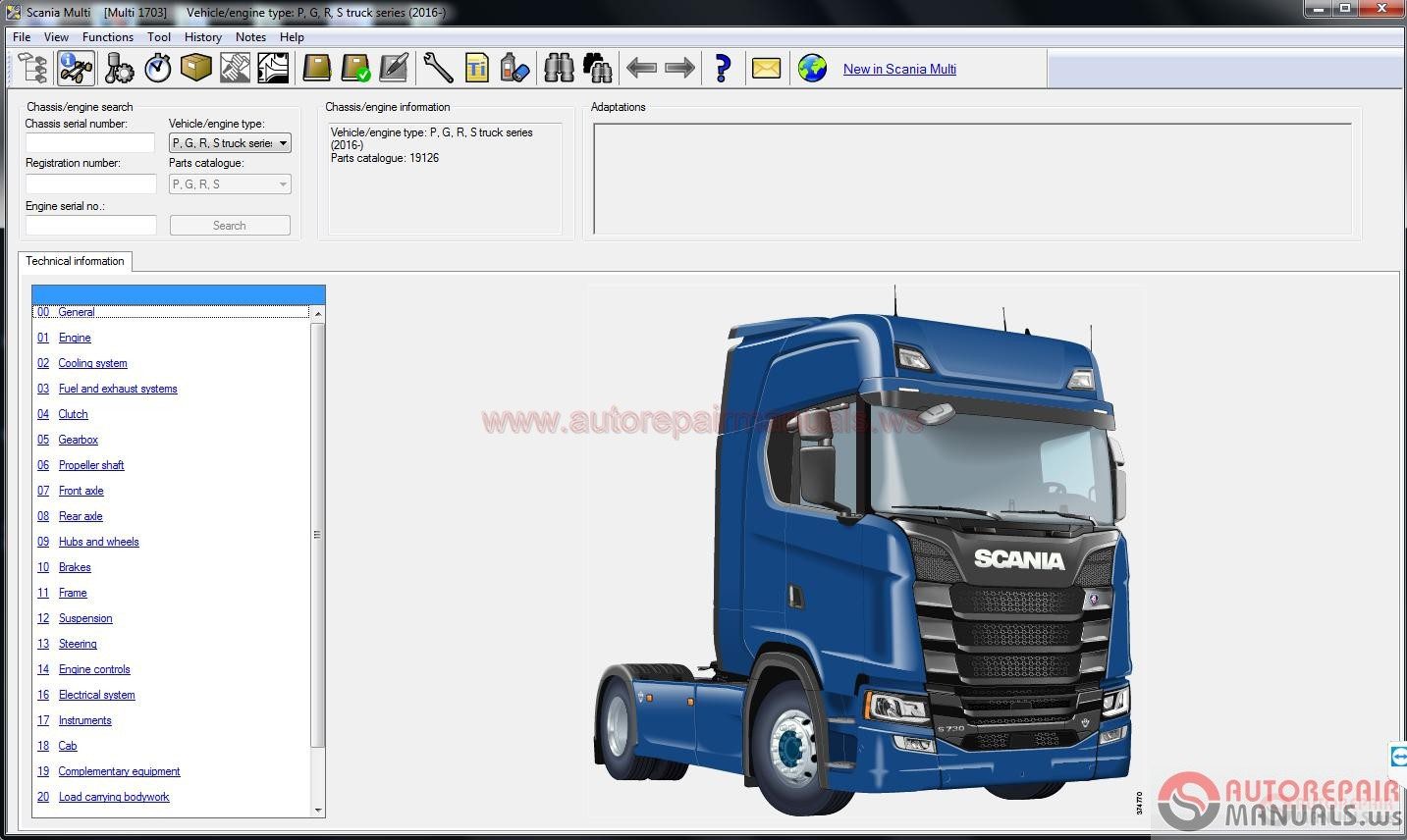1407x840 pixels.
Task: Open the book with green checkmark icon
Action: coord(355,69)
